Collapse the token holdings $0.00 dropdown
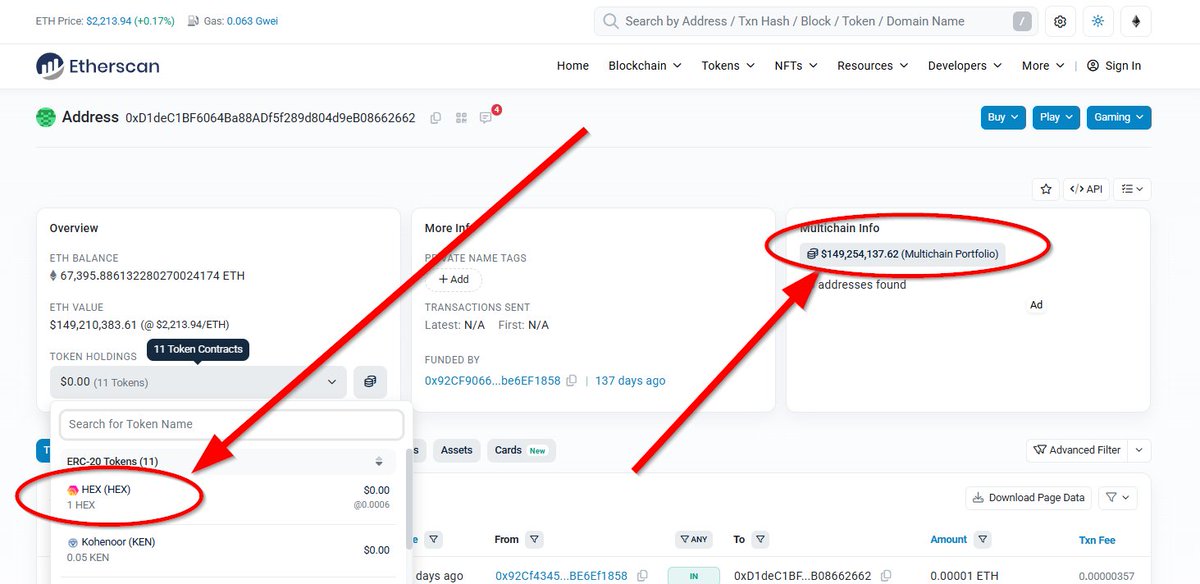The image size is (1200, 584). pos(198,382)
